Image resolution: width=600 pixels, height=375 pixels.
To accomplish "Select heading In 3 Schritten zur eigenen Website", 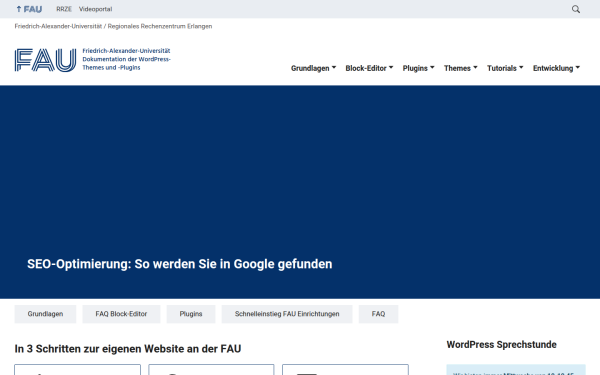I will [128, 349].
